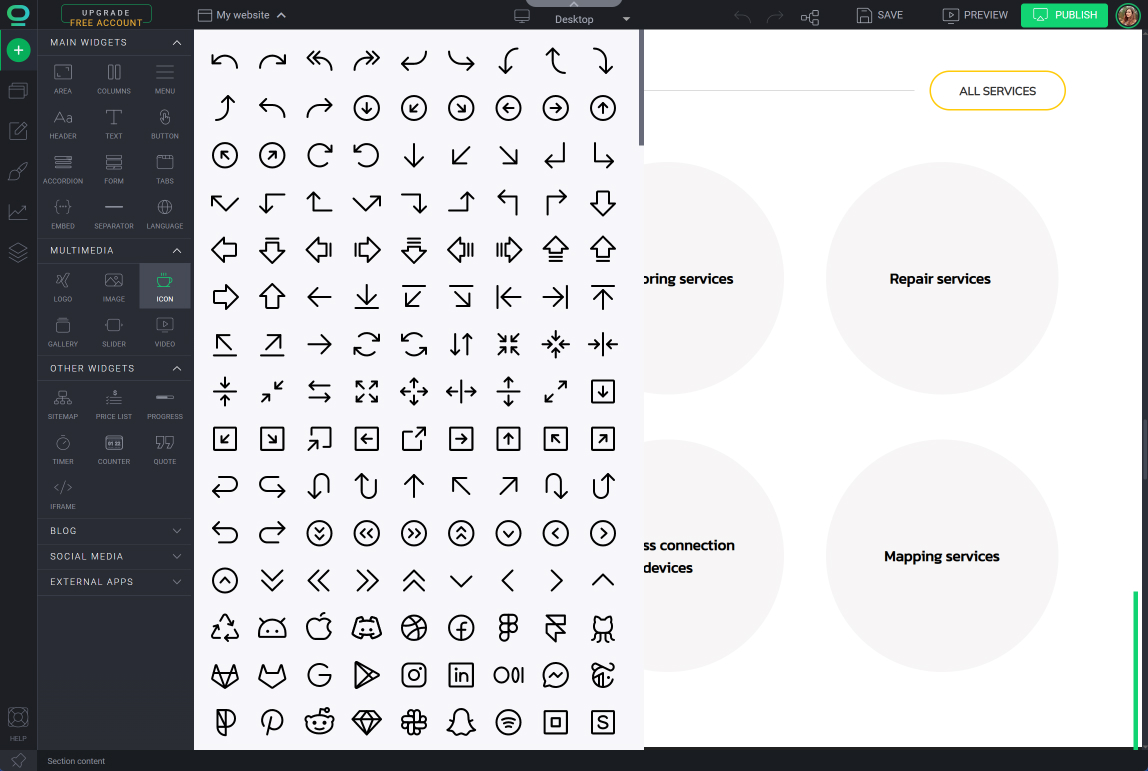Viewport: 1148px width, 771px height.
Task: Save the website
Action: pos(879,15)
